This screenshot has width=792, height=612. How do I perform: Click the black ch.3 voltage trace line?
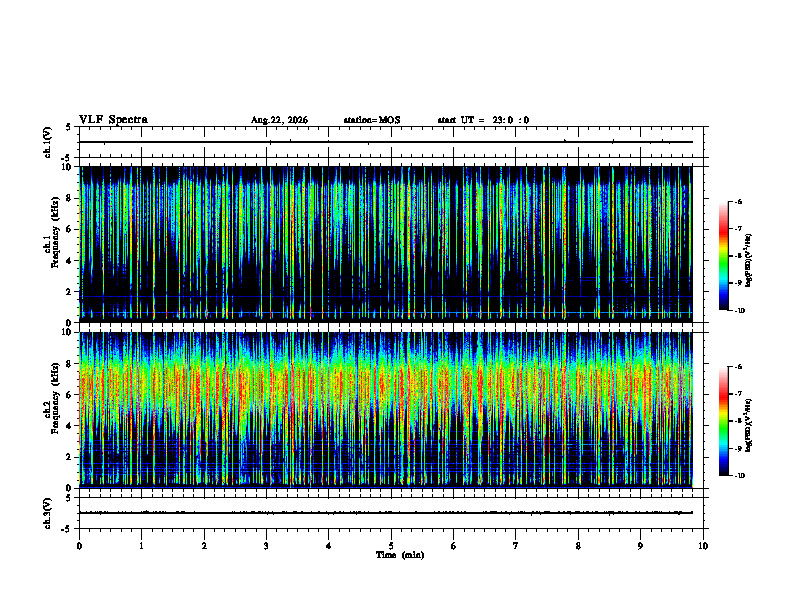(x=386, y=513)
